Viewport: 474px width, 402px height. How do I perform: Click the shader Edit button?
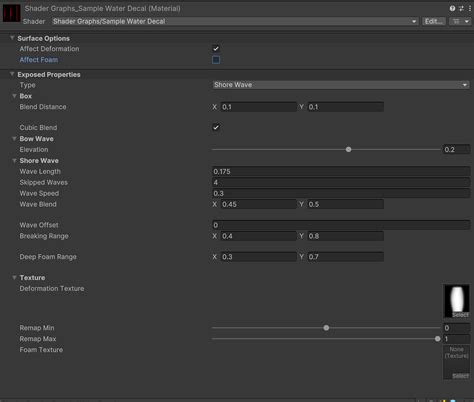coord(433,21)
